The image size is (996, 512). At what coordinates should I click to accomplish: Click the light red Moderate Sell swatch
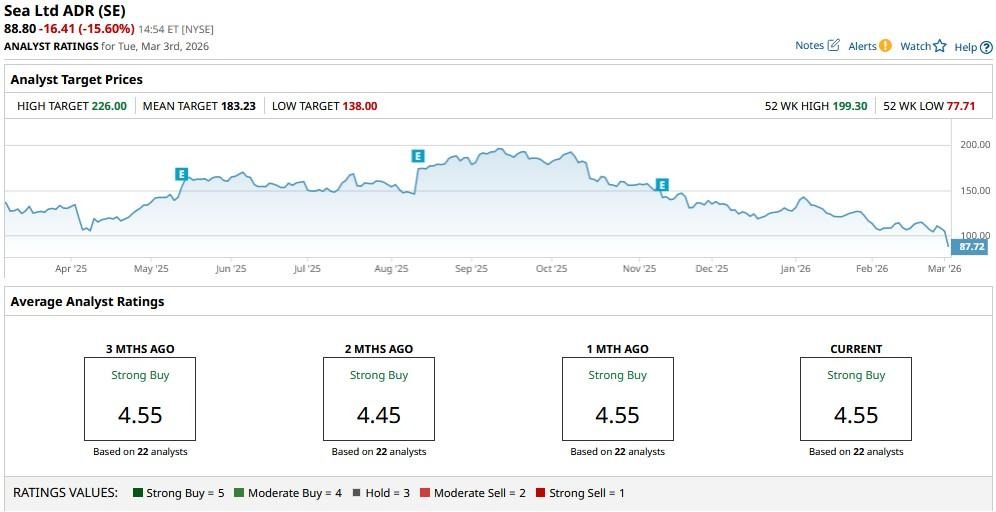[x=425, y=492]
